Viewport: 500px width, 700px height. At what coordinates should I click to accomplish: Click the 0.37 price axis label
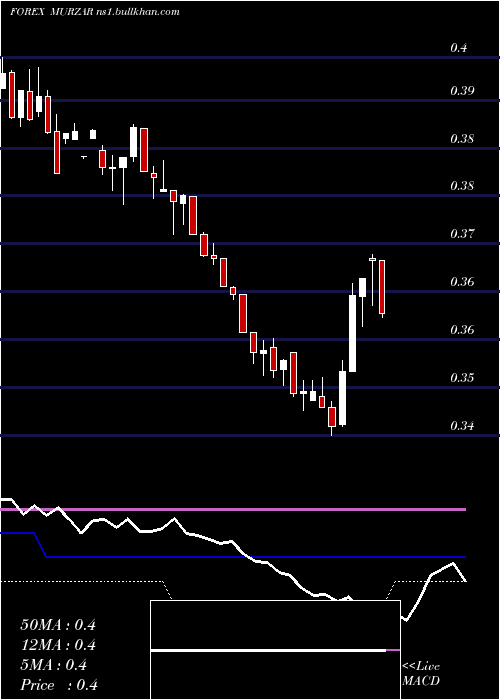(x=462, y=233)
